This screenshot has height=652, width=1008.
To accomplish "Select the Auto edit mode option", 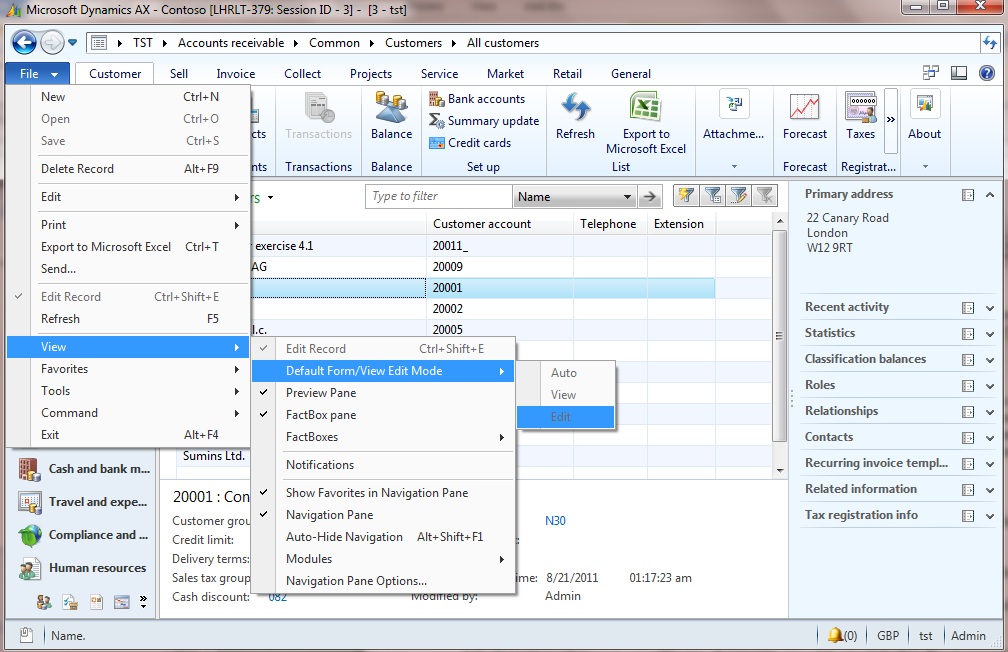I will (565, 373).
